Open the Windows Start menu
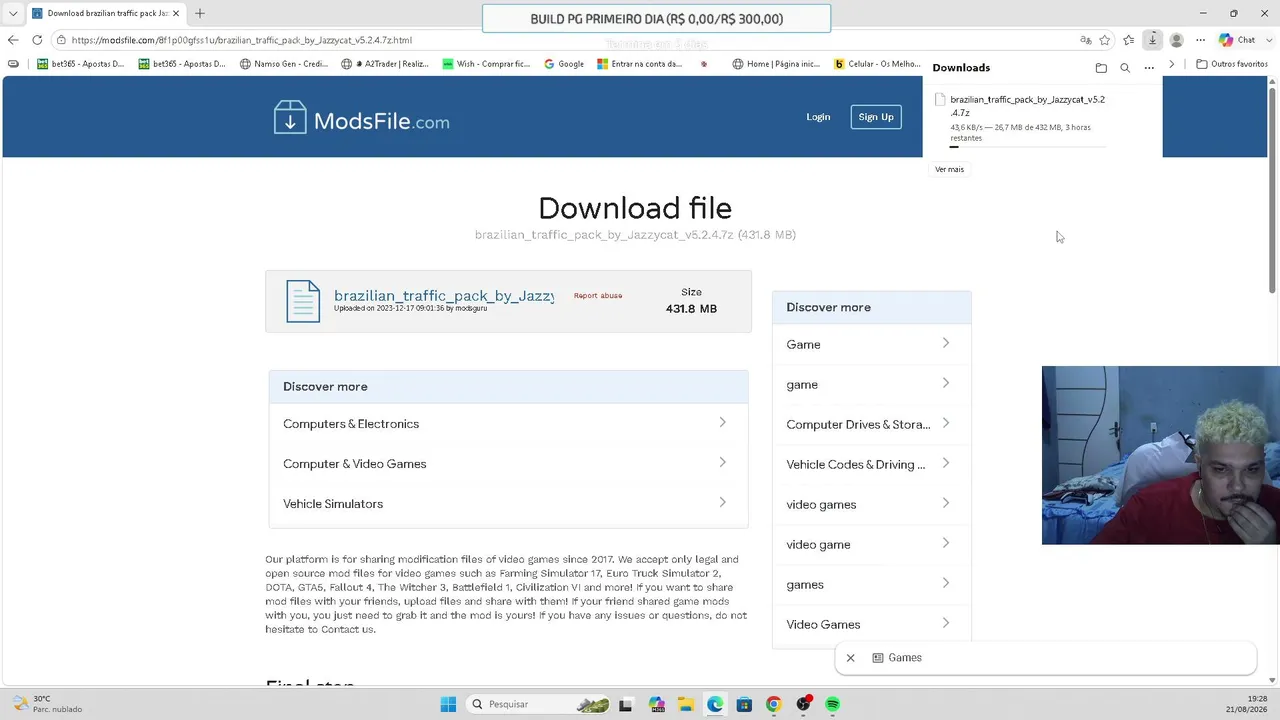1280x720 pixels. [448, 705]
